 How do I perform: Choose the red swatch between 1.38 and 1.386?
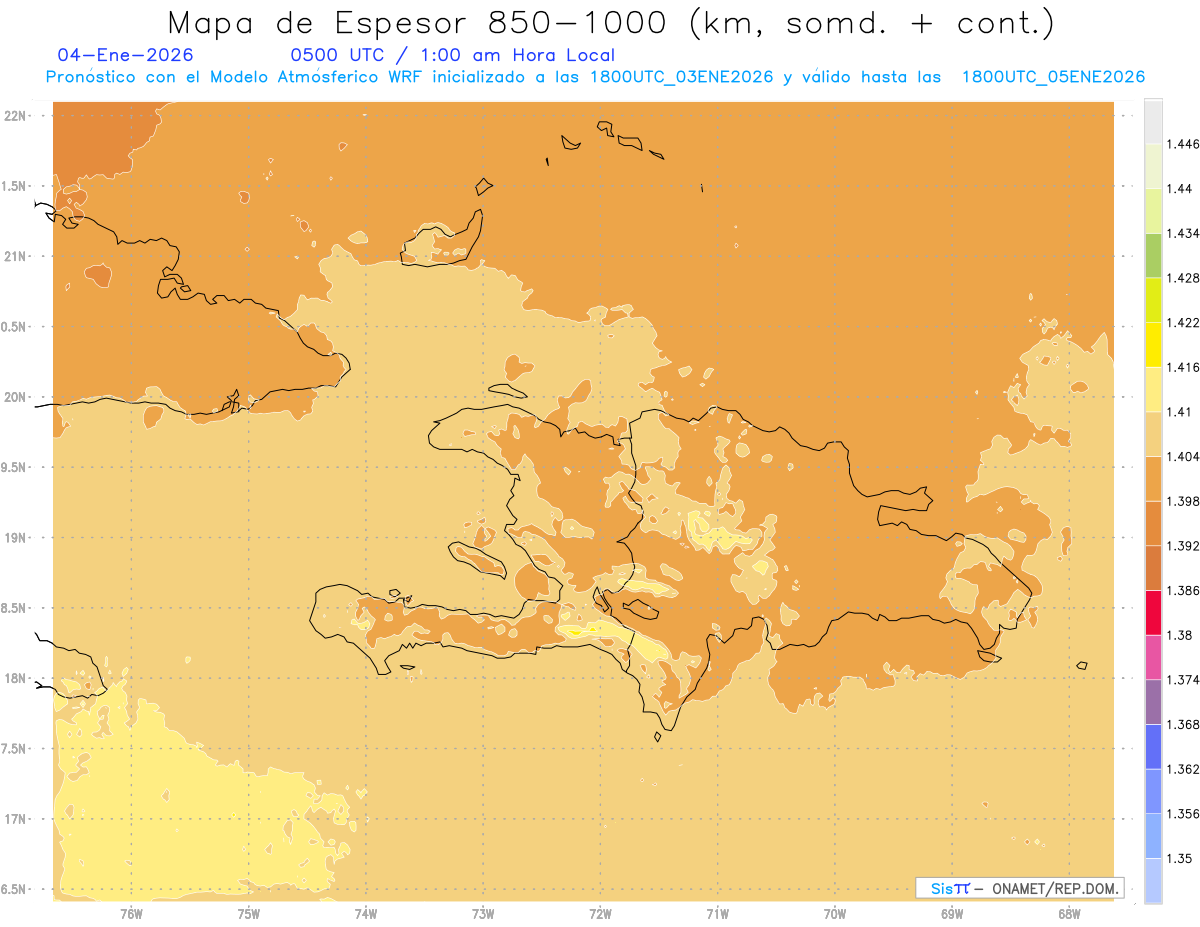point(1153,612)
